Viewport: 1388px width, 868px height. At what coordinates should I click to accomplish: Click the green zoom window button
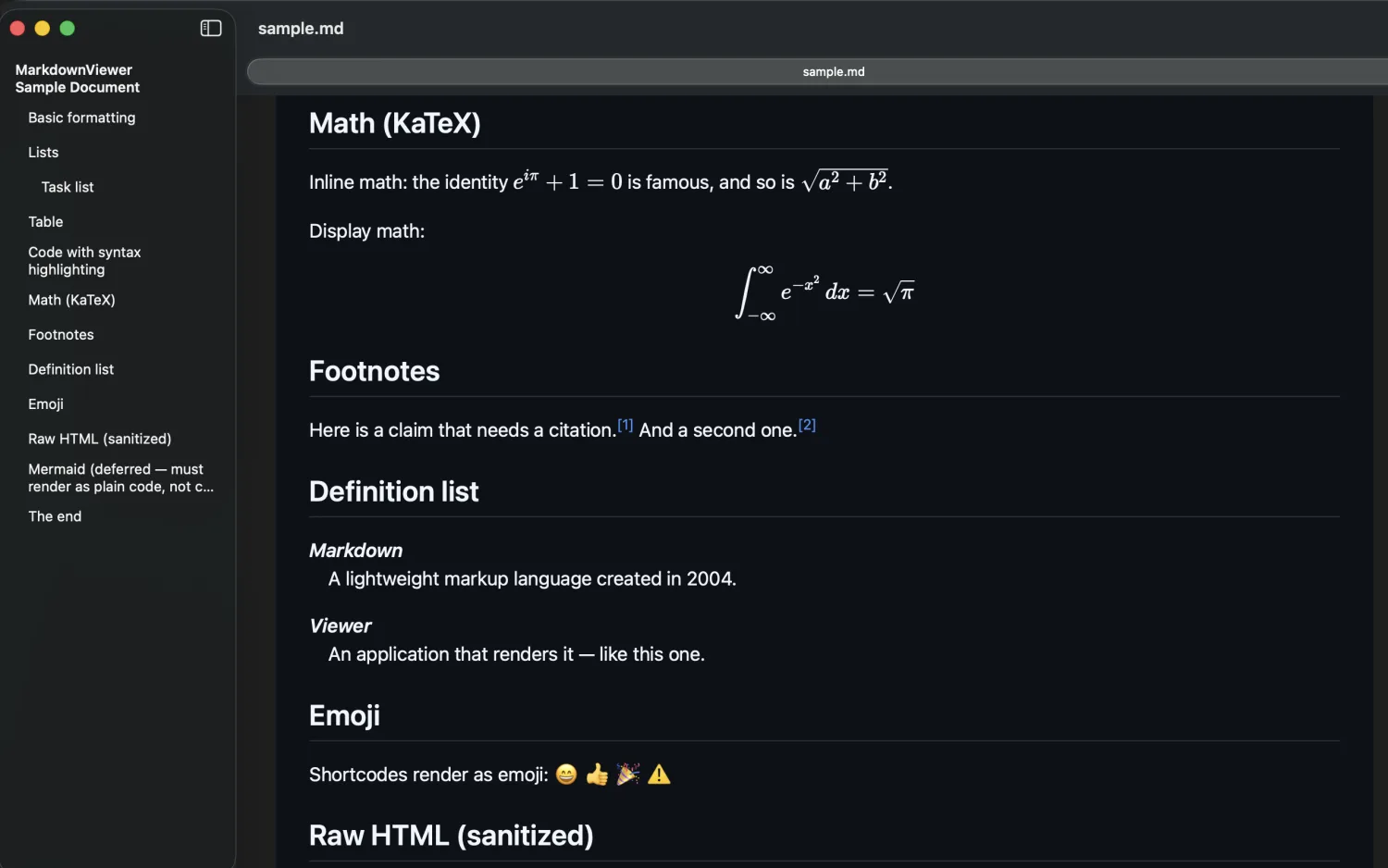(68, 29)
